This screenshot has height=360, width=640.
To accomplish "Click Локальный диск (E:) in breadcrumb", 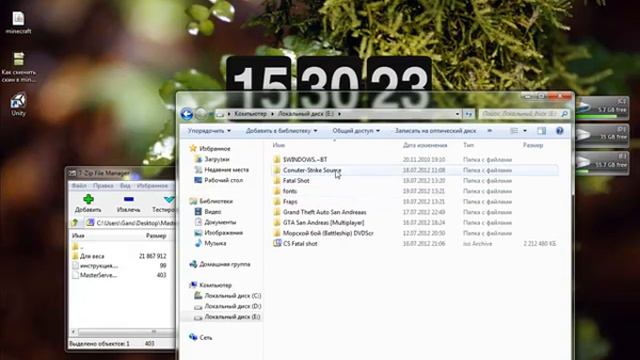I will (306, 114).
